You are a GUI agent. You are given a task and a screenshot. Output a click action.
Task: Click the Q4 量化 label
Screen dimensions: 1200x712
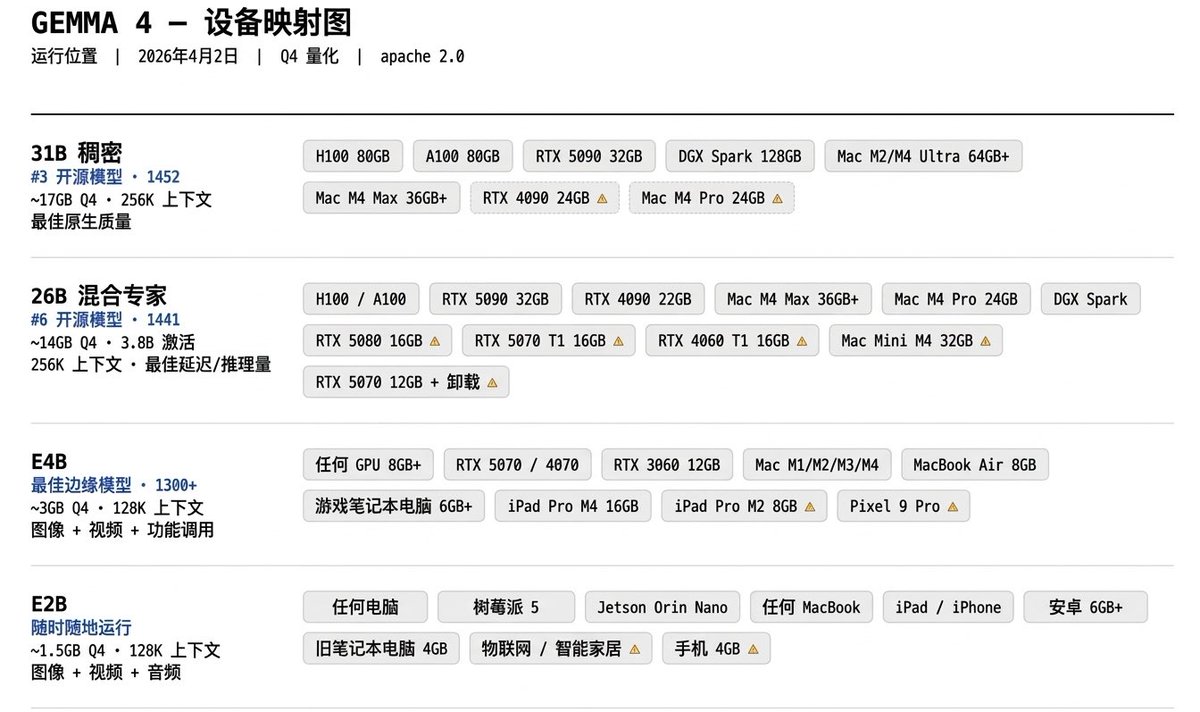coord(309,57)
